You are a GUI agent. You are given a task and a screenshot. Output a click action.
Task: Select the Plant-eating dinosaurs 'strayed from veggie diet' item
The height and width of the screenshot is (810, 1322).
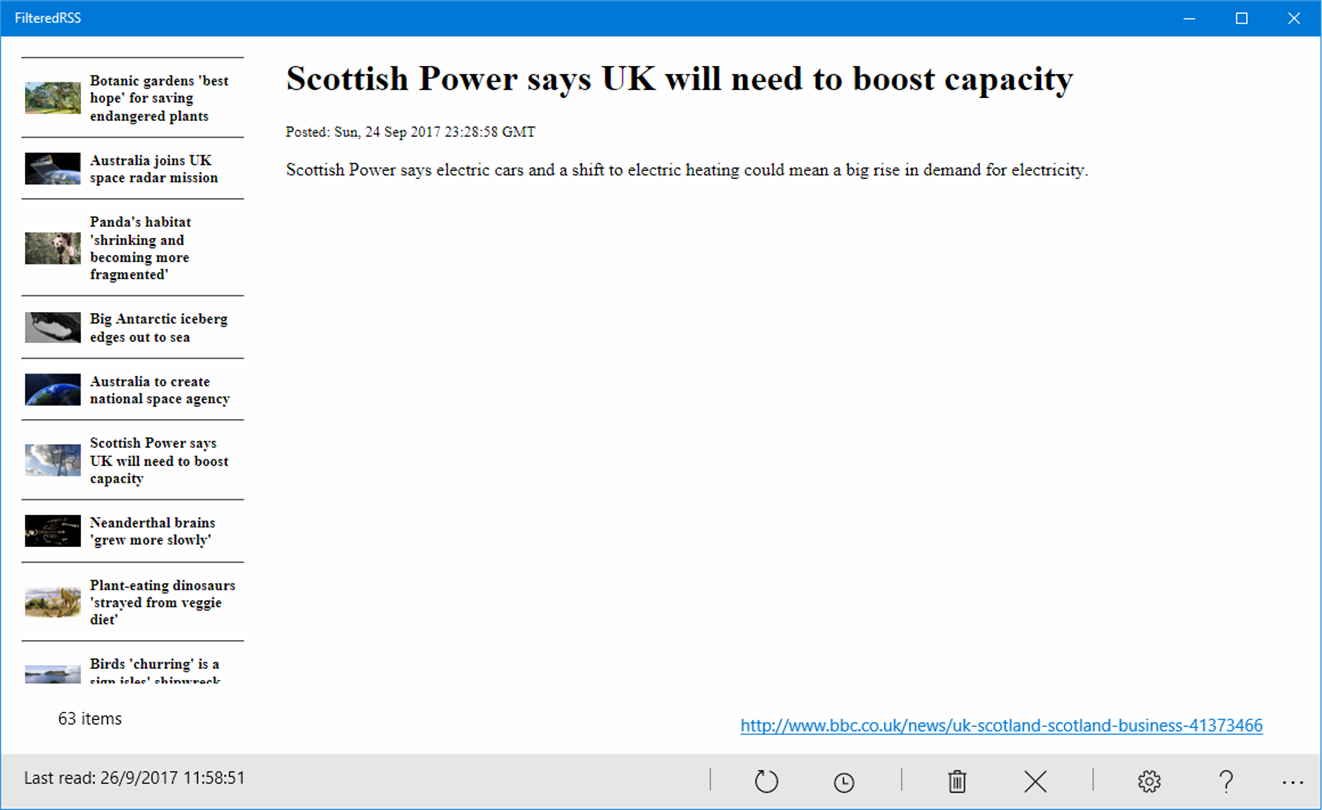coord(133,602)
